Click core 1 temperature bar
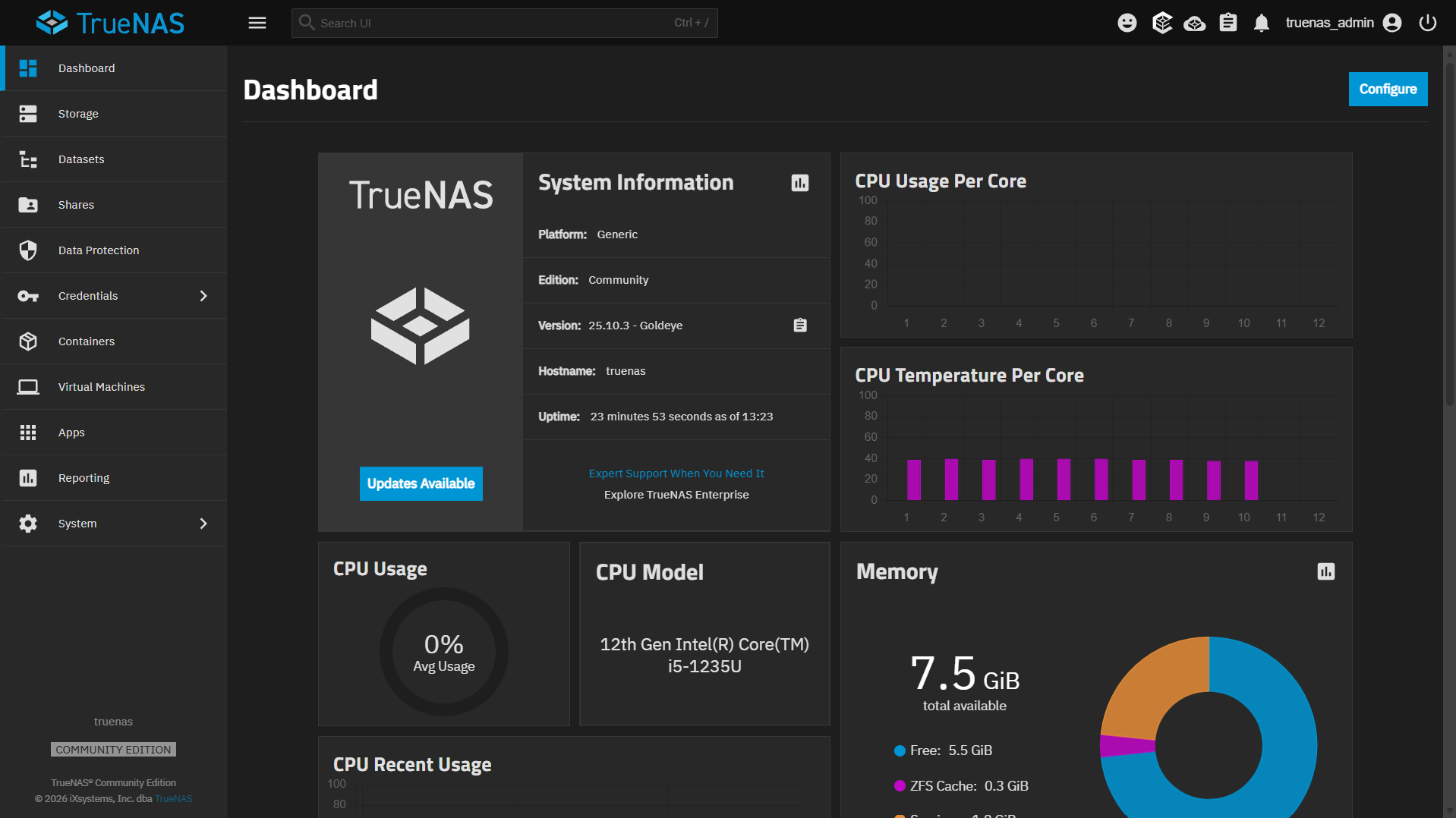Viewport: 1456px width, 818px height. point(914,480)
